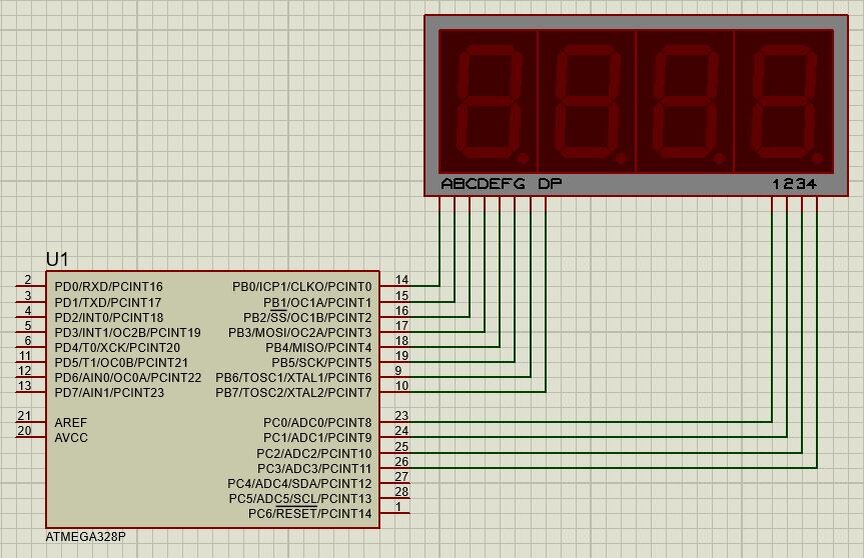Viewport: 864px width, 558px height.
Task: Click pin number 28 on the microcontroller
Action: click(x=402, y=491)
